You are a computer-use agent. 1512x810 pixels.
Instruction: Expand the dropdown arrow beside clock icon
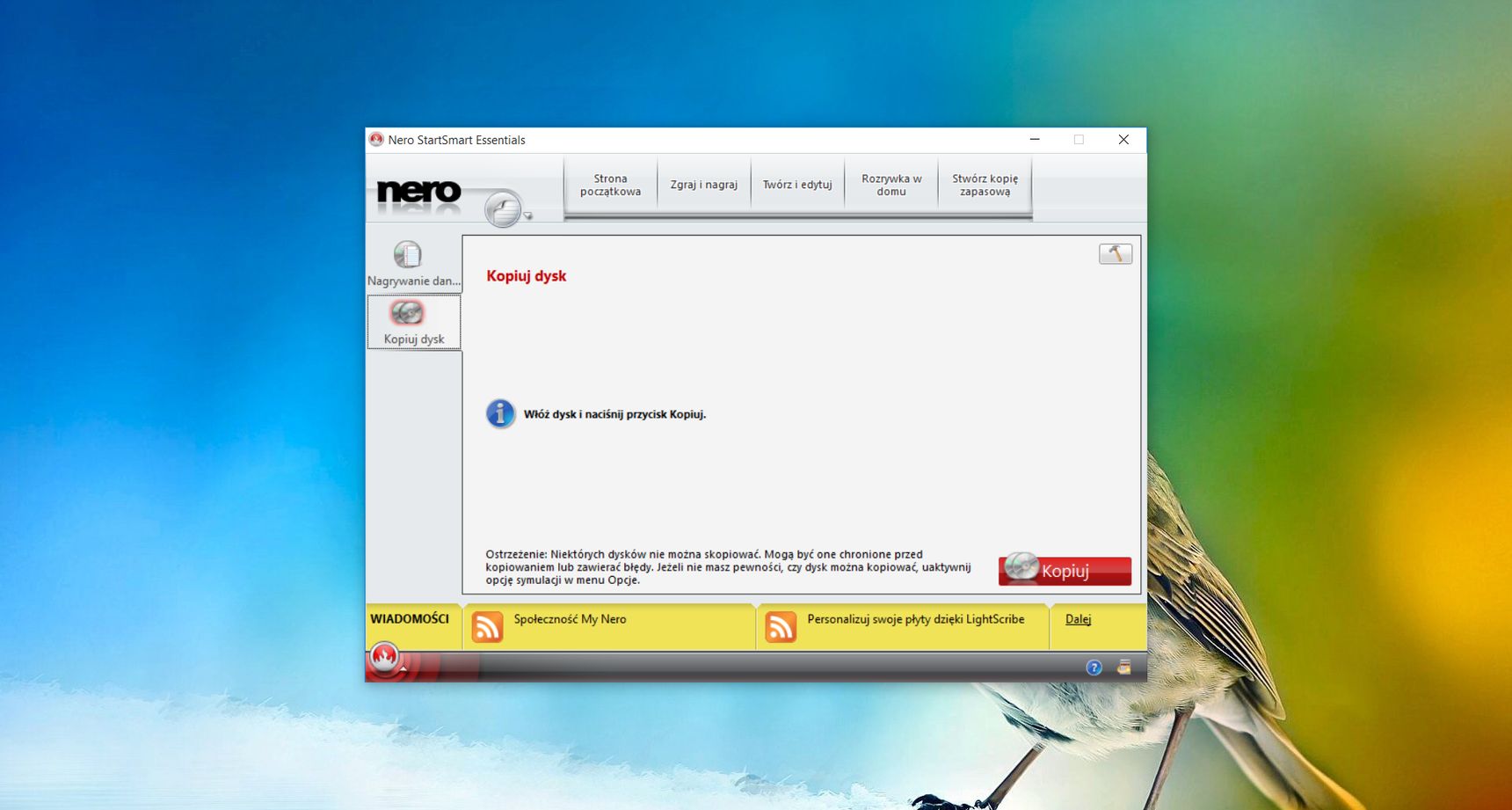tap(528, 215)
